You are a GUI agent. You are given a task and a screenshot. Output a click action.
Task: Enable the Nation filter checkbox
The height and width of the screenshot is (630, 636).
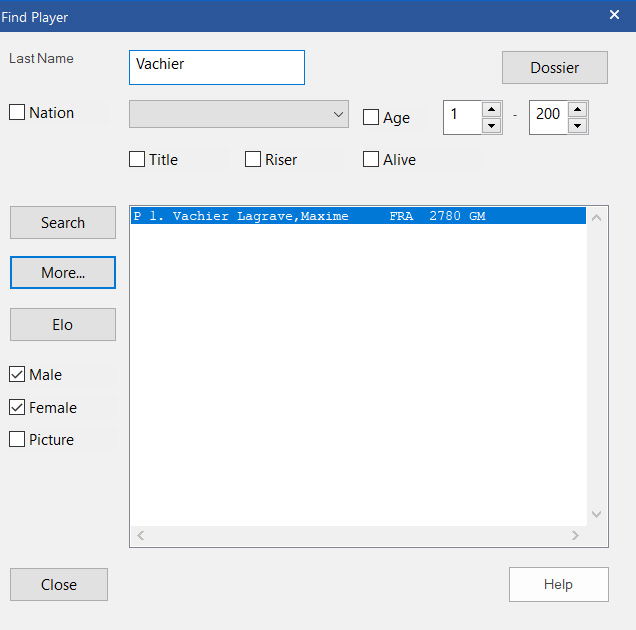tap(17, 113)
